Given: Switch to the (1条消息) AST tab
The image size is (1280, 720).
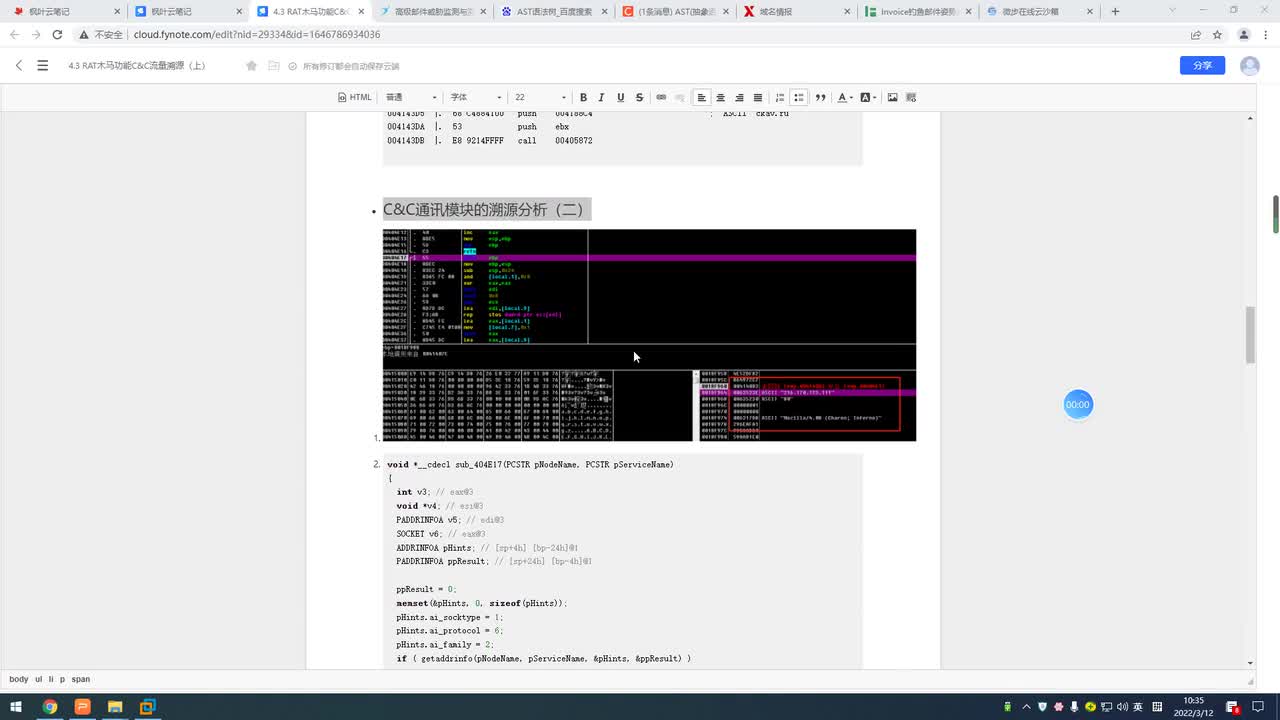Looking at the screenshot, I should point(674,12).
